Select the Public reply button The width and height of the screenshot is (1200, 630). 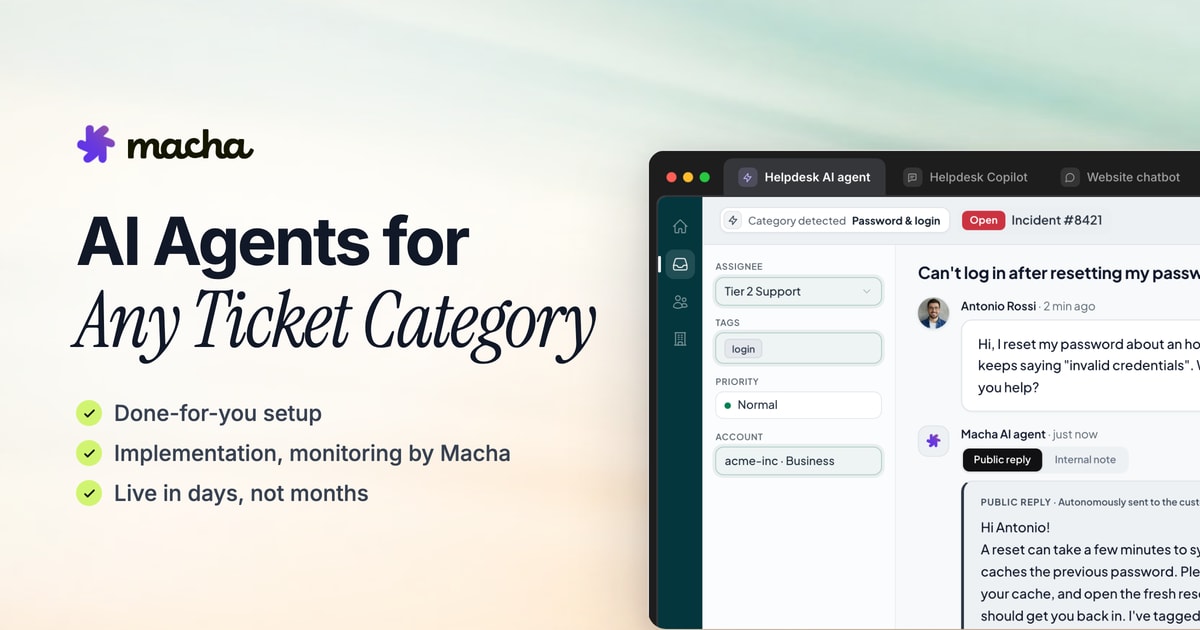[x=1002, y=460]
